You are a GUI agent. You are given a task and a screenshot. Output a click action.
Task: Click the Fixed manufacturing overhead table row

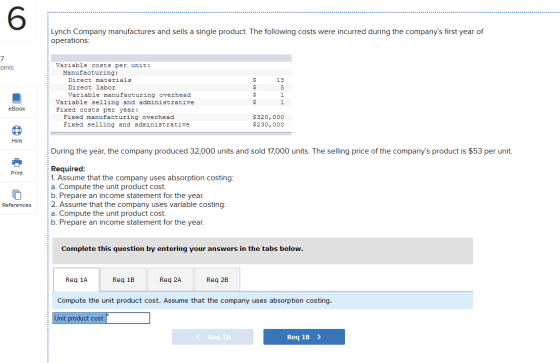pos(171,117)
